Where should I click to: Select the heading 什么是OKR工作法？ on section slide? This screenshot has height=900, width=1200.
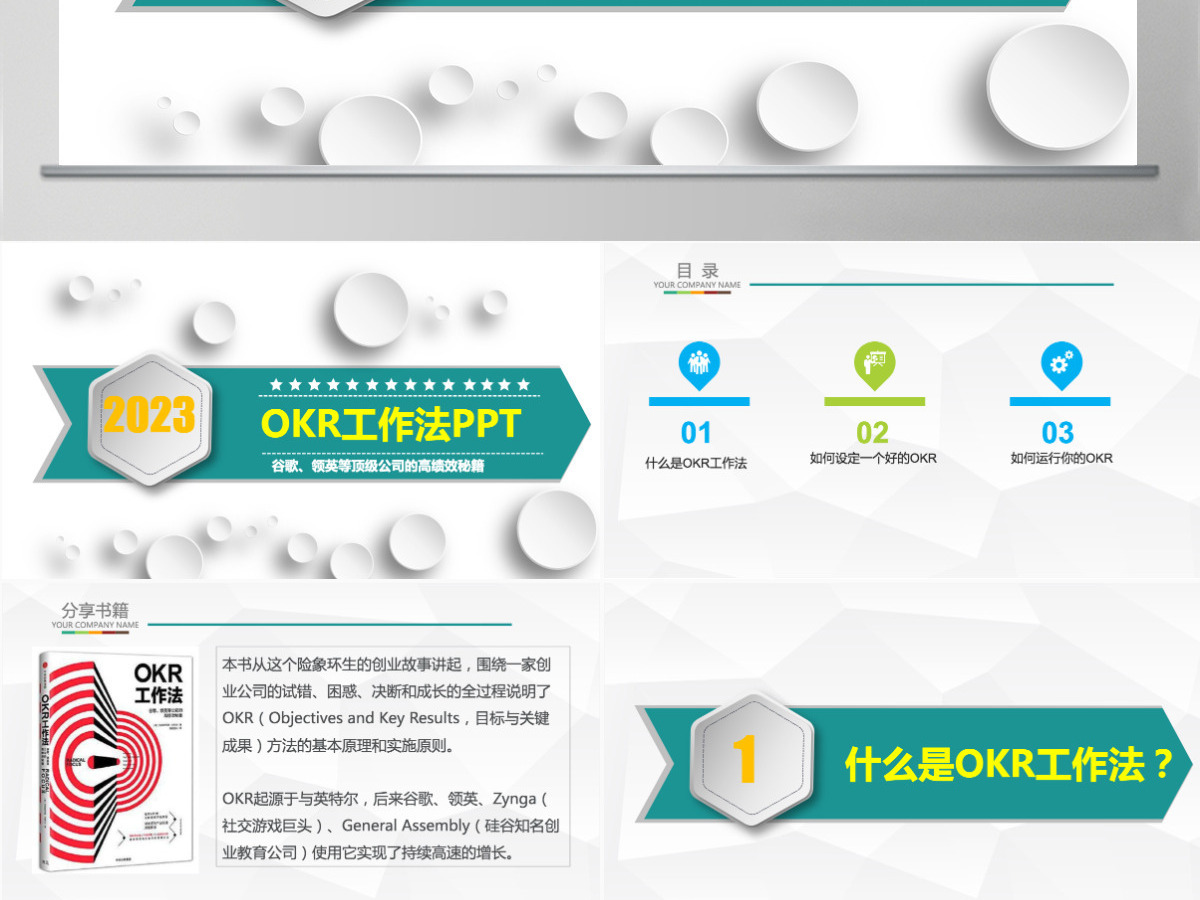[1010, 766]
